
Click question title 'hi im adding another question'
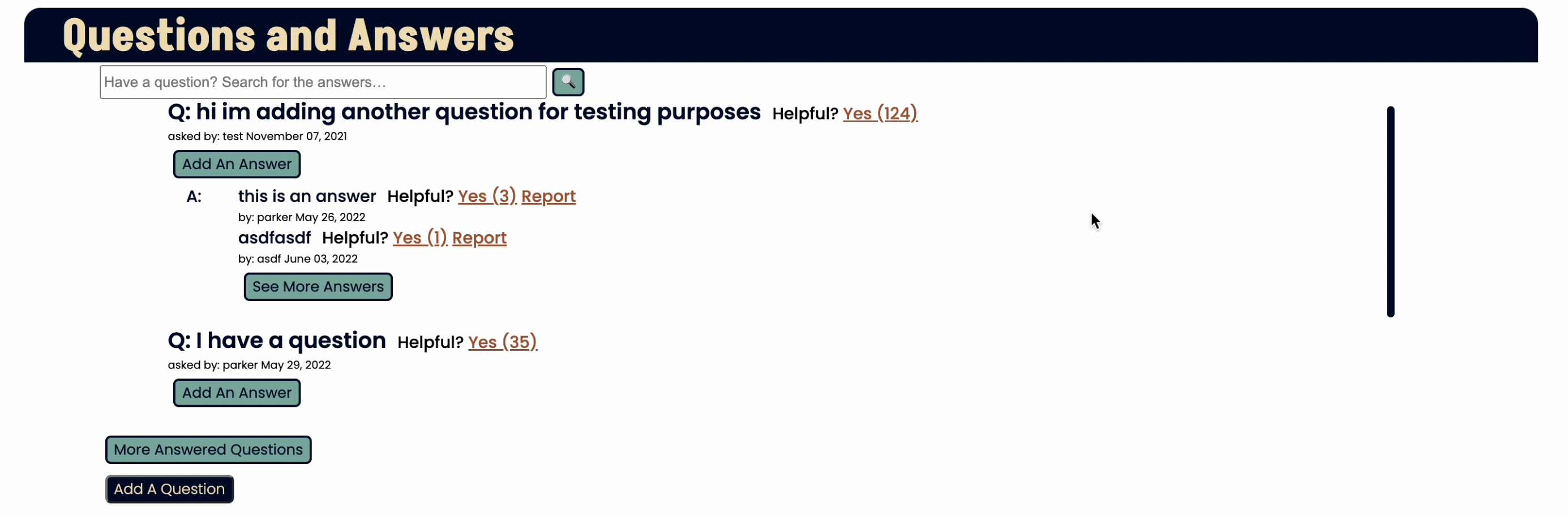[464, 112]
